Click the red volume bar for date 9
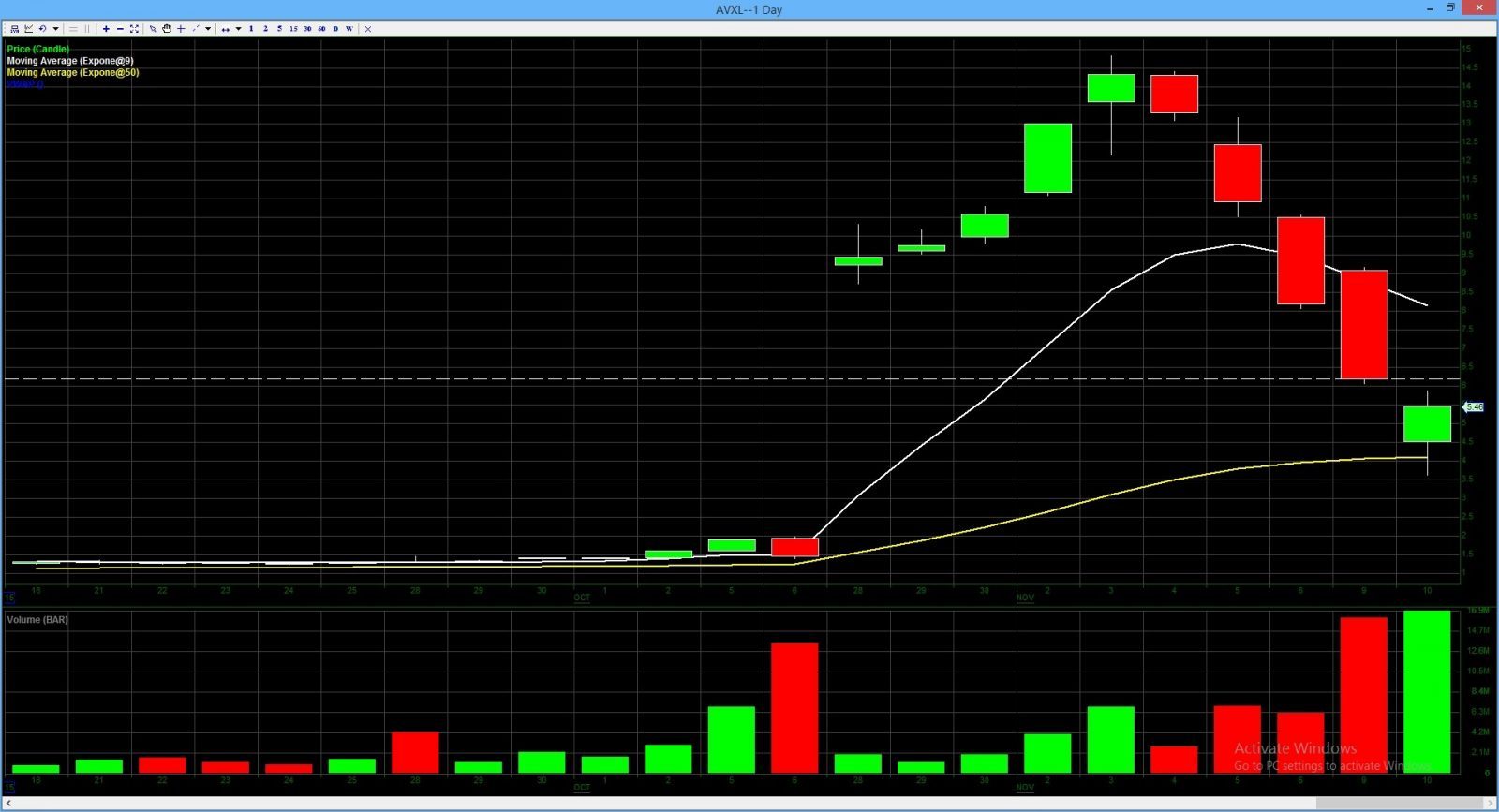Viewport: 1499px width, 812px height. coord(1363,695)
